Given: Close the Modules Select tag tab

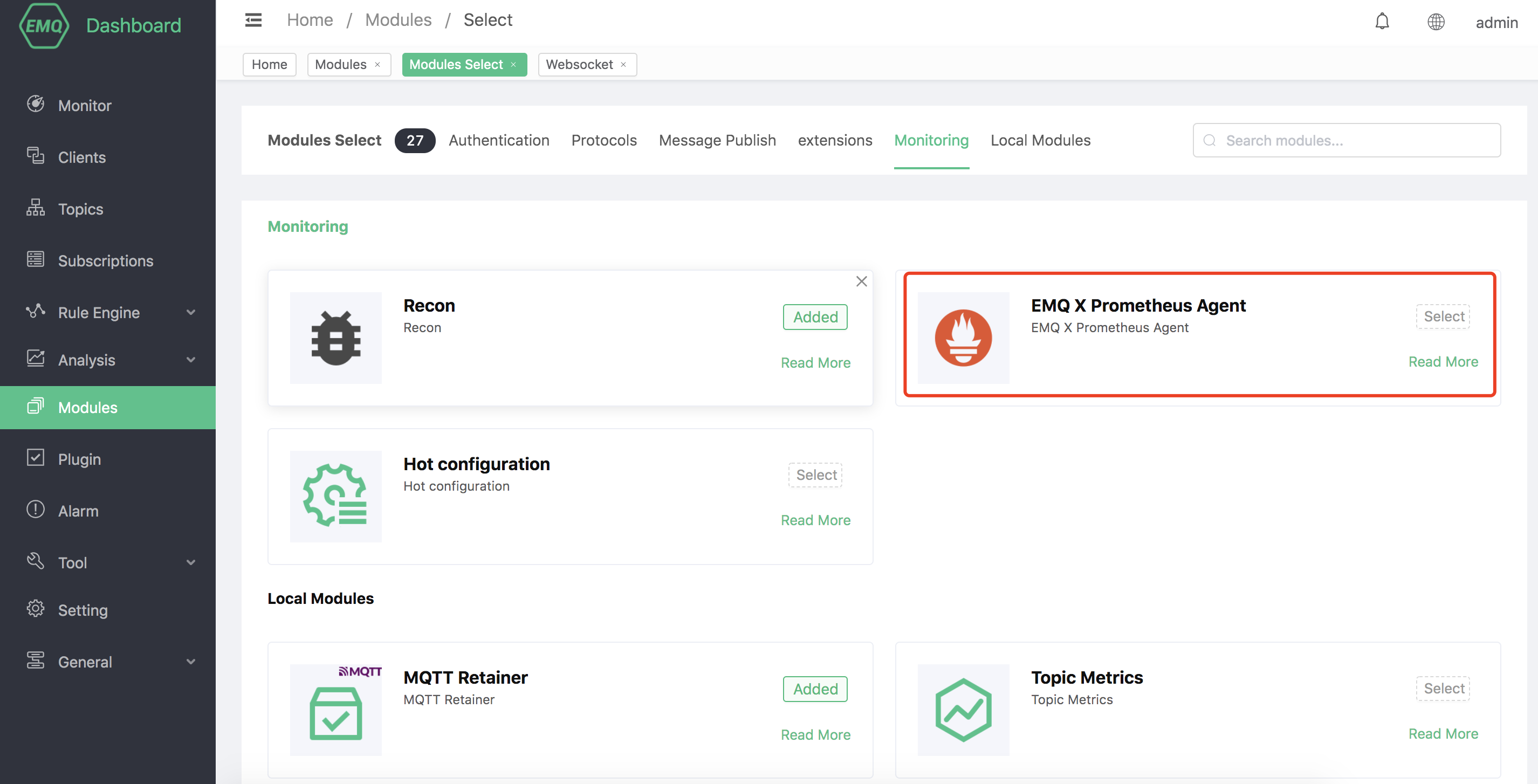Looking at the screenshot, I should point(513,65).
